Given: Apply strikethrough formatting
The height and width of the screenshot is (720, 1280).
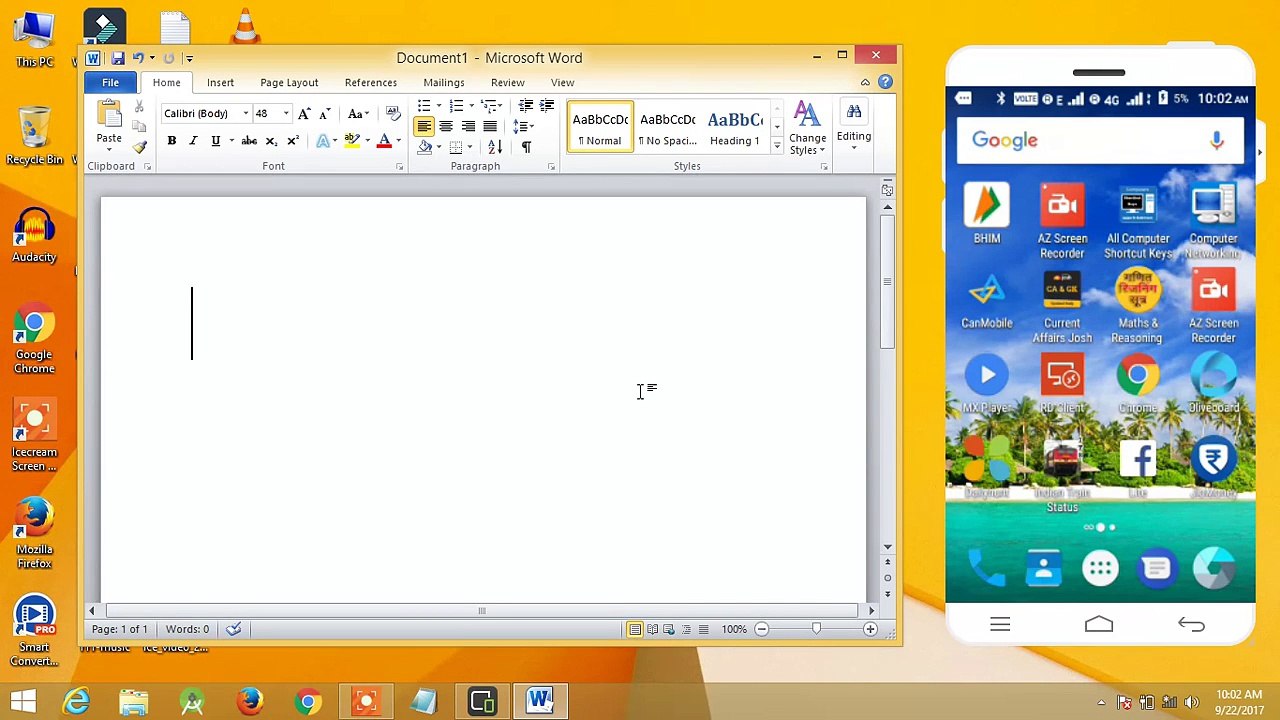Looking at the screenshot, I should point(249,141).
